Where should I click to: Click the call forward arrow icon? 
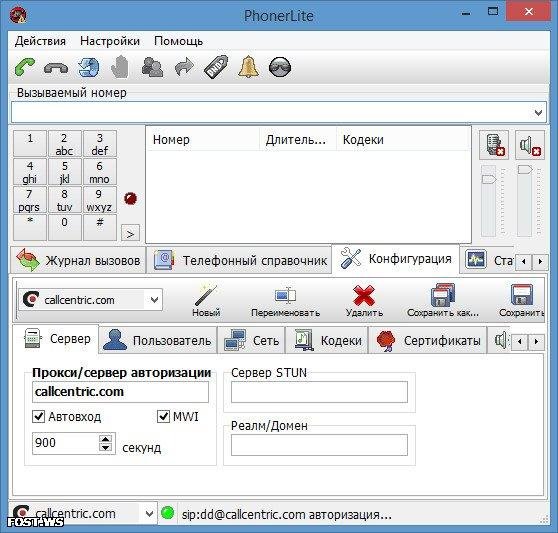(184, 67)
